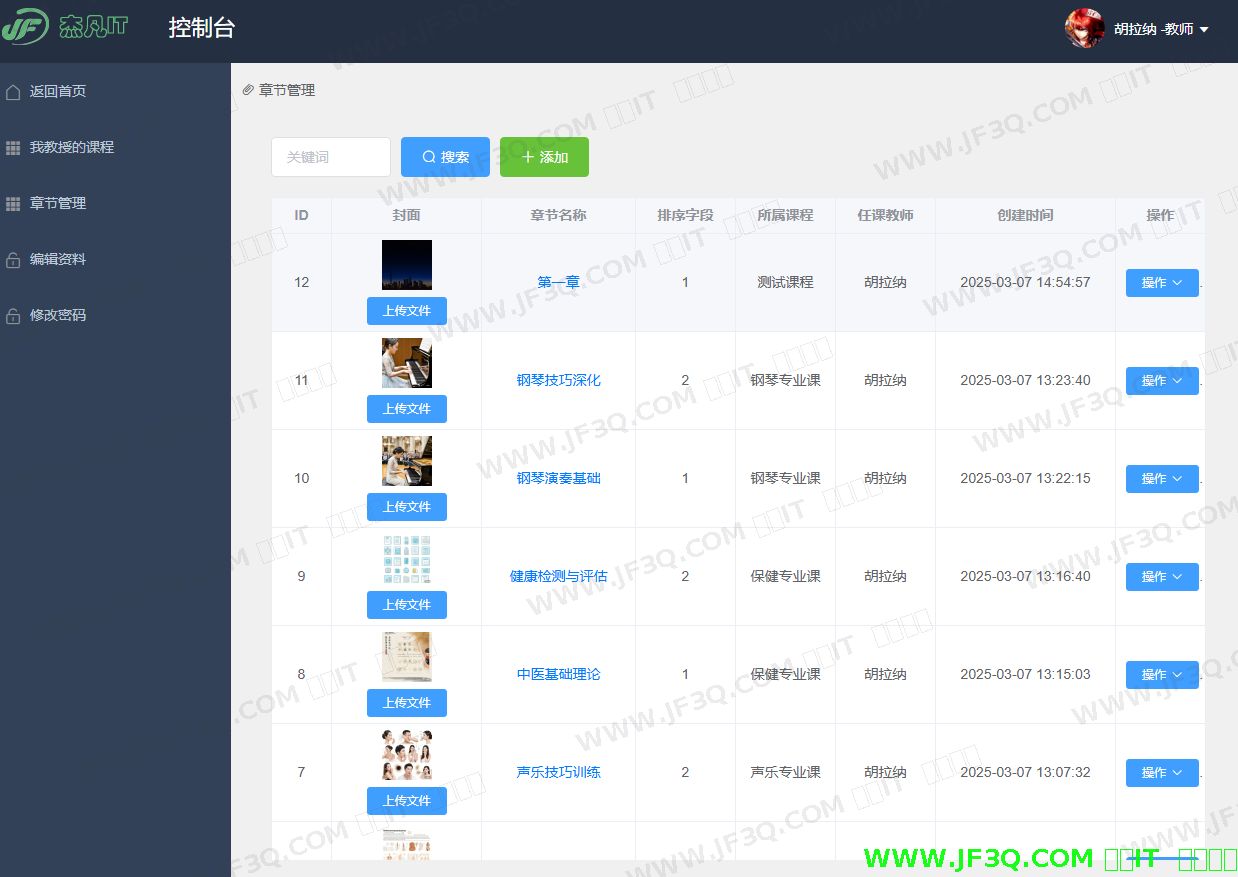1238x877 pixels.
Task: Click the lock icon beside 编辑资料
Action: (x=13, y=260)
